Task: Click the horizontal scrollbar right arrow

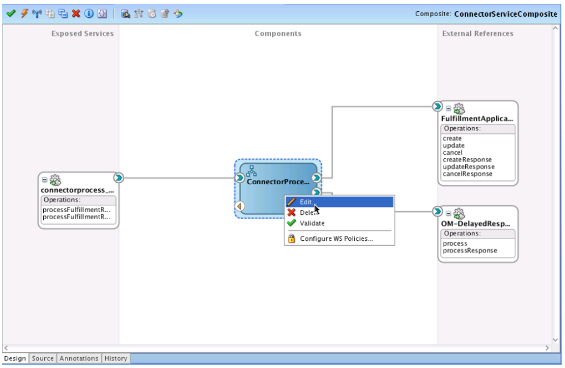Action: [x=547, y=348]
